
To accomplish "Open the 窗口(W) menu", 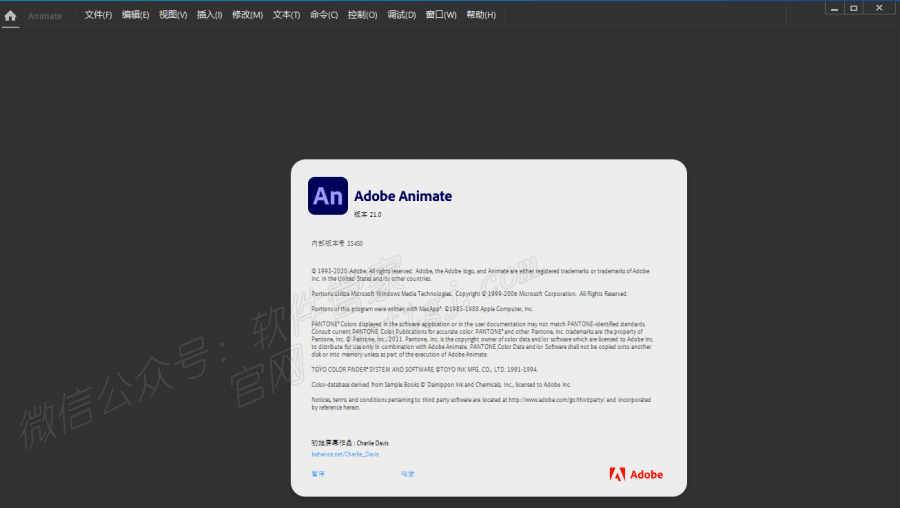I will tap(441, 15).
